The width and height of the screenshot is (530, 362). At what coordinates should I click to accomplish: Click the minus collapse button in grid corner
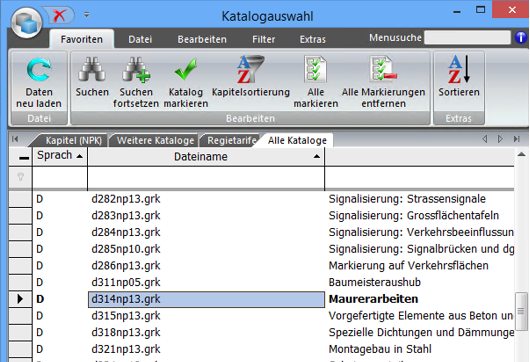click(x=24, y=158)
